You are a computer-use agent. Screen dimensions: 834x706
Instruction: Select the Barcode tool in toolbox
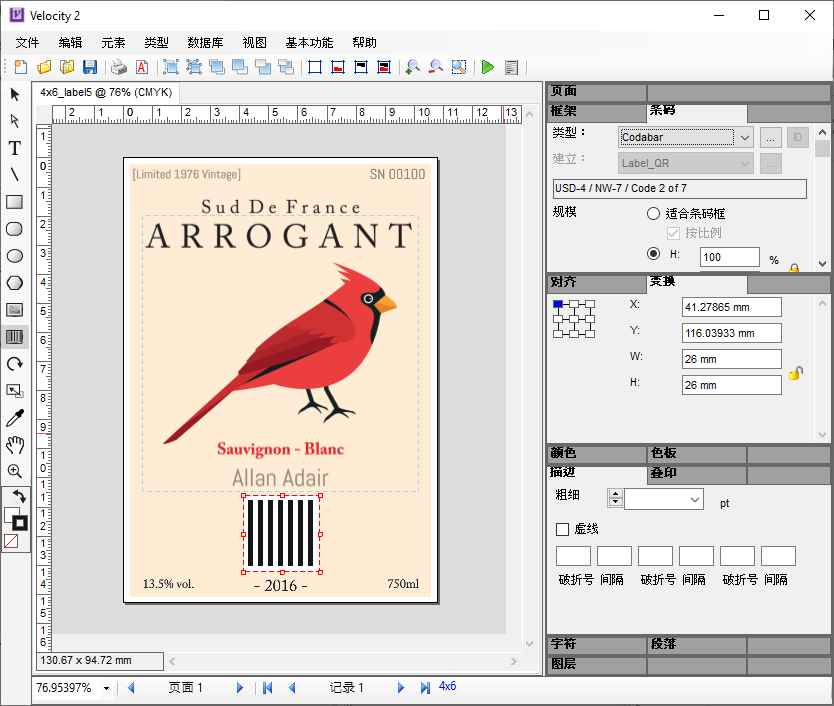[15, 337]
